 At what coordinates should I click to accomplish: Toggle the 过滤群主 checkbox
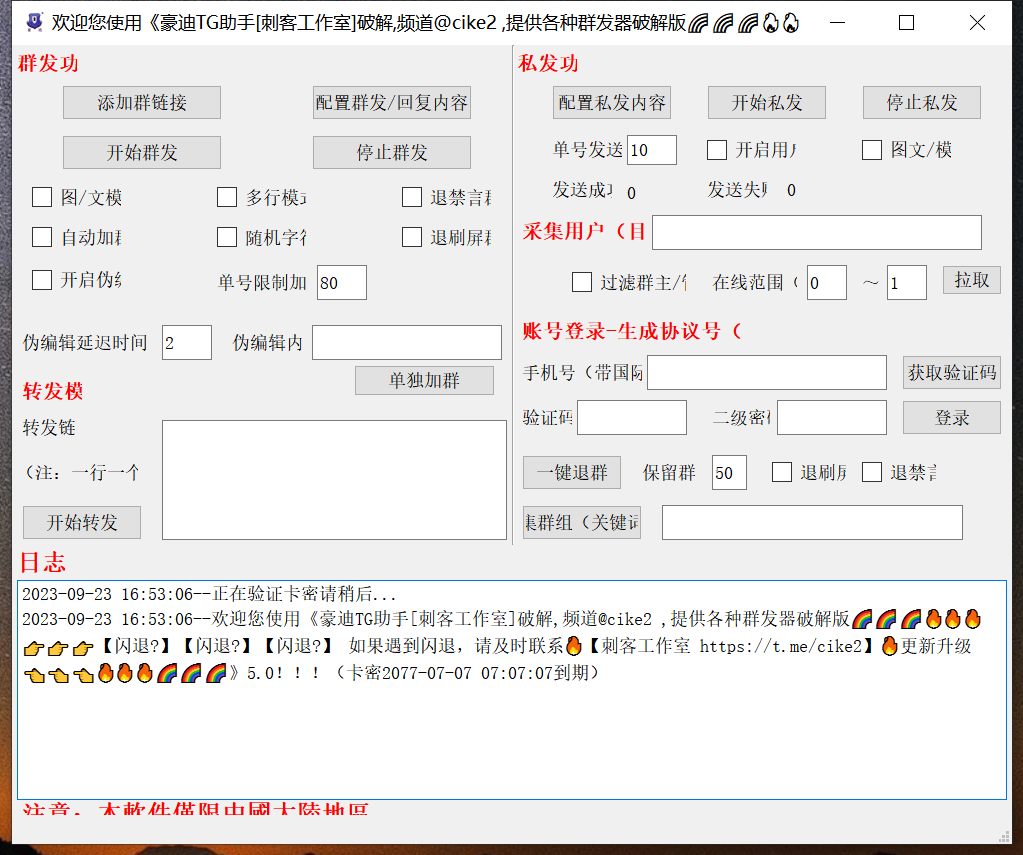[x=582, y=283]
